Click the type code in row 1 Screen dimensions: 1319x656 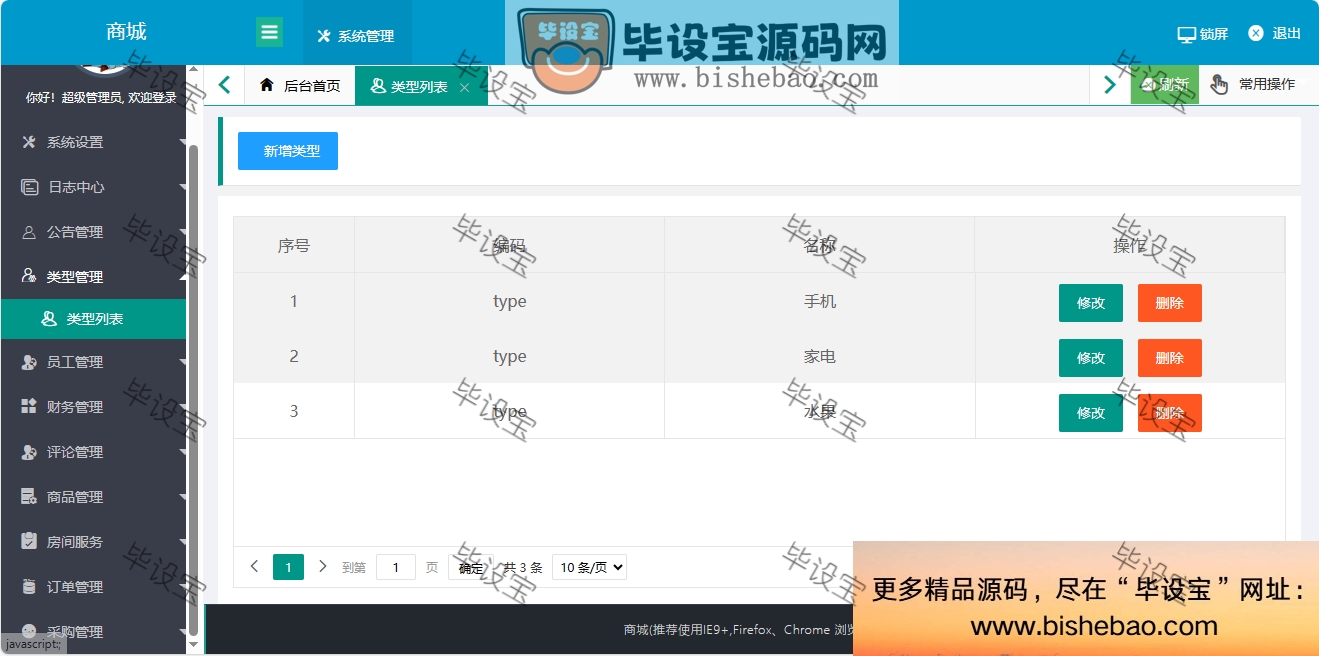point(510,301)
